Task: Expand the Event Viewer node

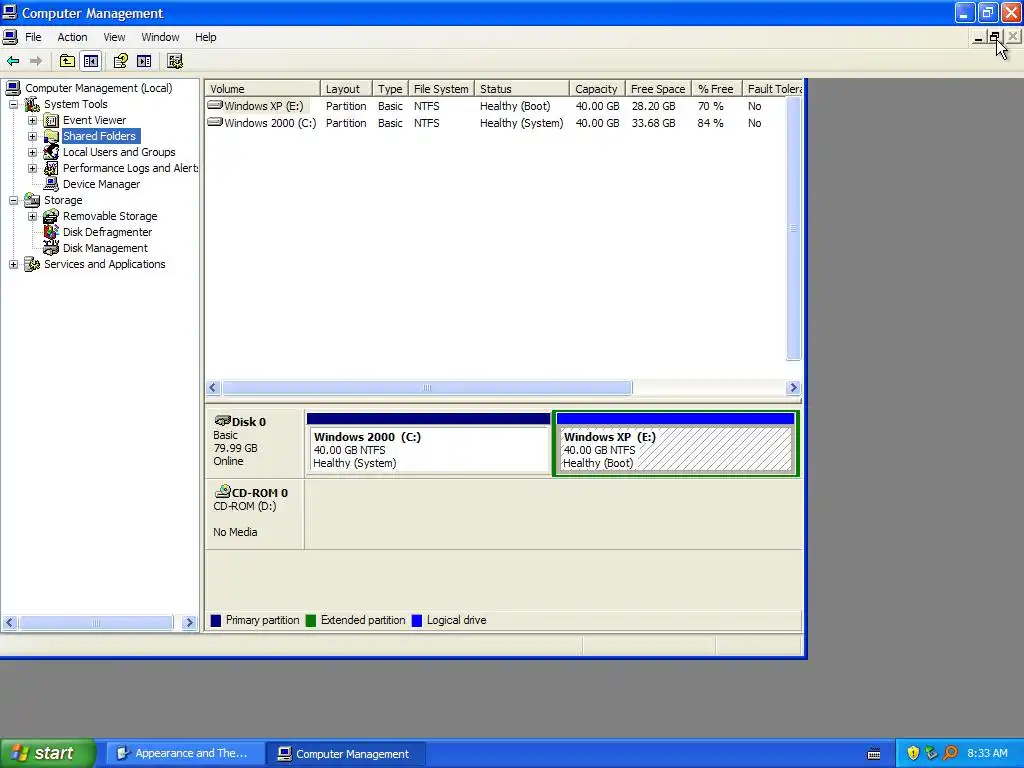Action: coord(32,120)
